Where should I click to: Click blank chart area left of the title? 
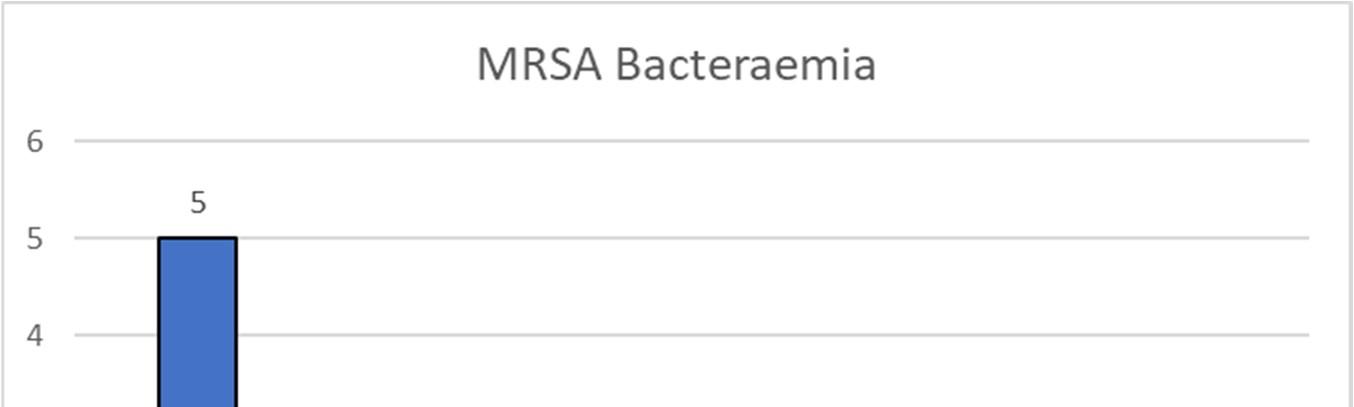[250, 65]
